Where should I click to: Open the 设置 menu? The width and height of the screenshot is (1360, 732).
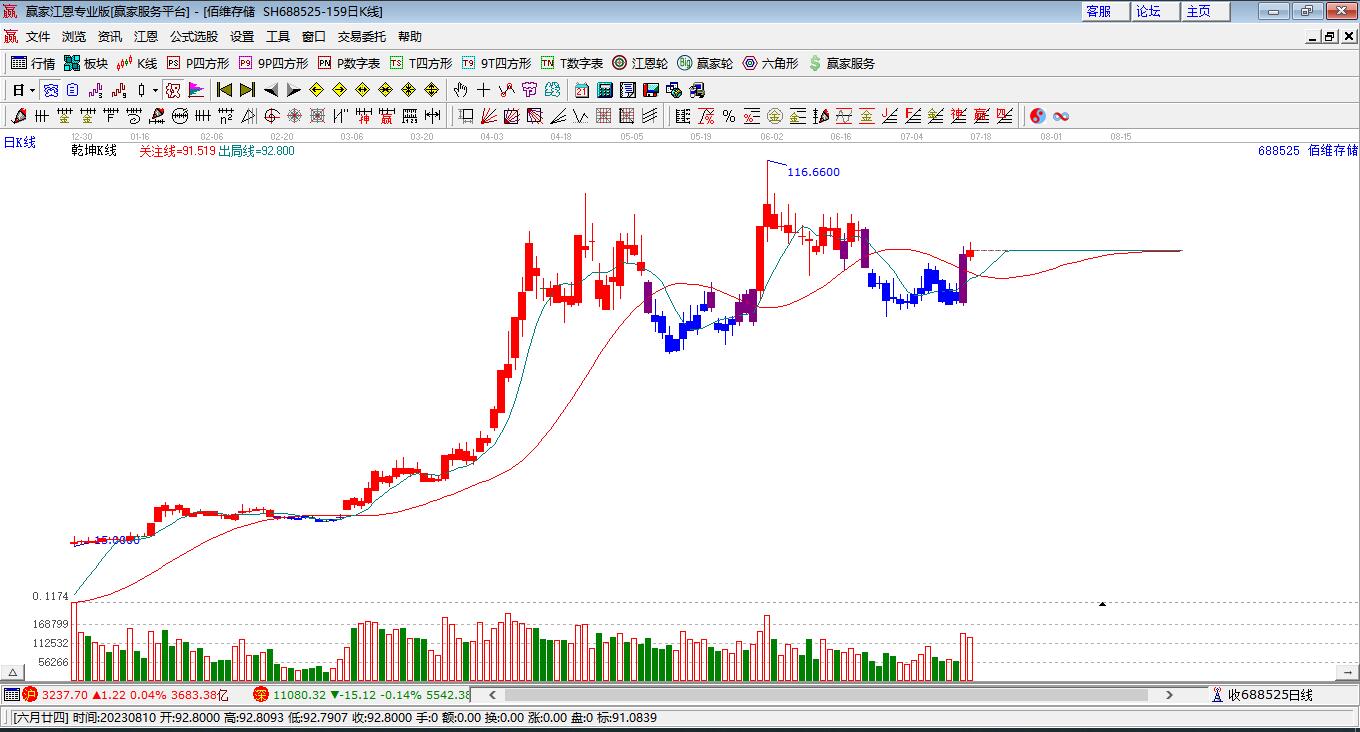pos(242,37)
